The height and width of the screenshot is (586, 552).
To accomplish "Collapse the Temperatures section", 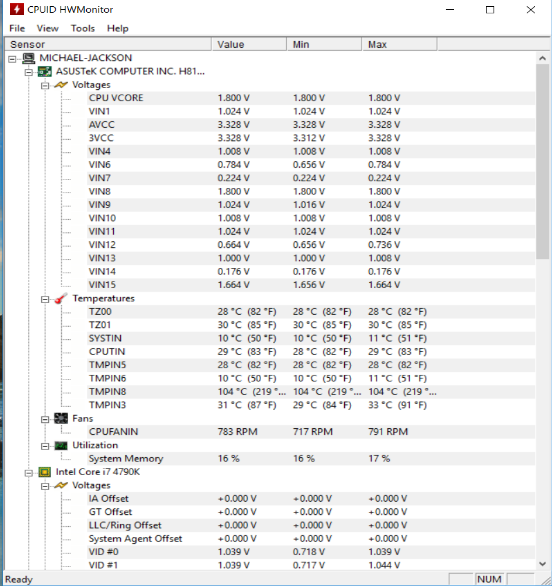I will coord(45,299).
